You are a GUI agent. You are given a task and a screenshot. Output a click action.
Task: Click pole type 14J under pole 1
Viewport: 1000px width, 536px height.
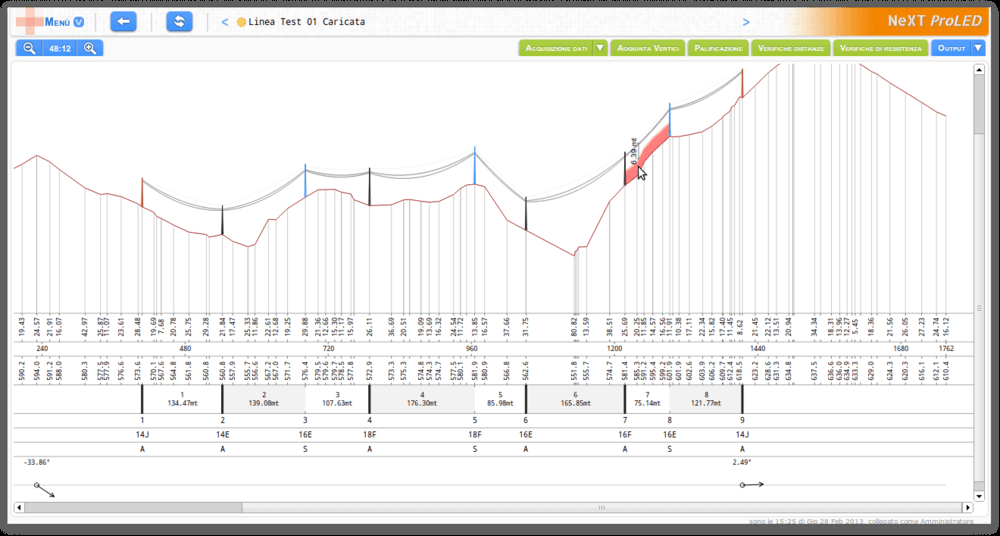click(142, 435)
